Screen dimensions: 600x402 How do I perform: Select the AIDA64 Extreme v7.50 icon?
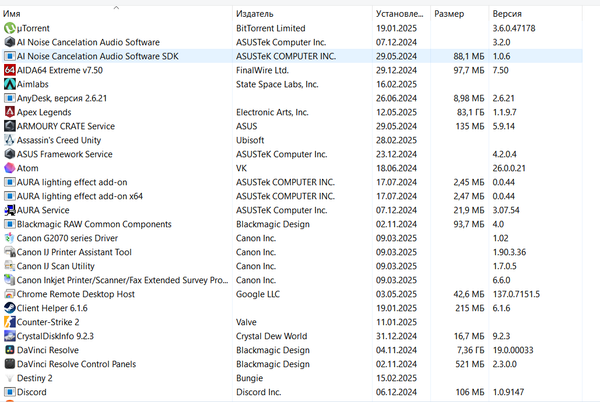coord(10,70)
